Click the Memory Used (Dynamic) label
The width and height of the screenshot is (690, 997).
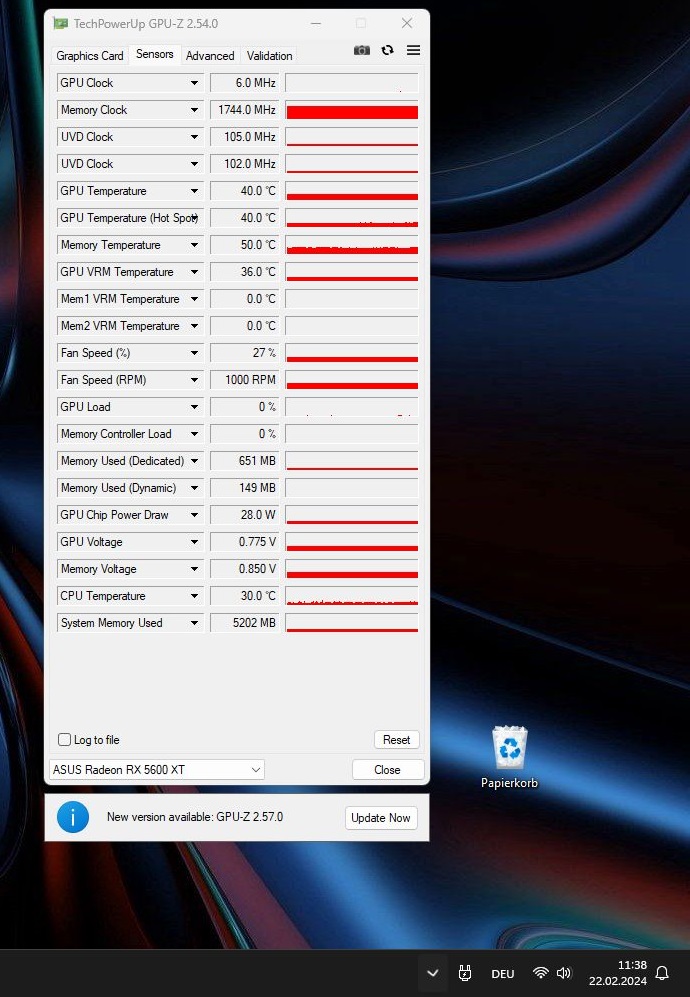tap(118, 488)
